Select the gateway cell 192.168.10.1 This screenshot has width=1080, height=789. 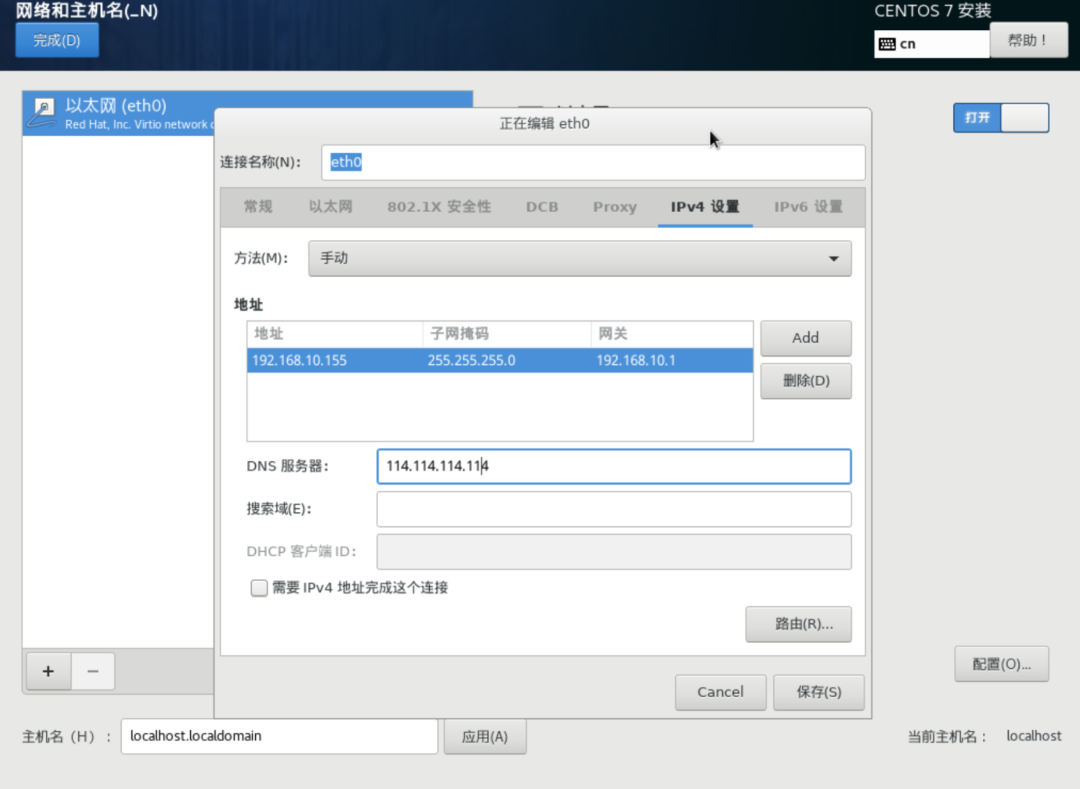pos(672,361)
